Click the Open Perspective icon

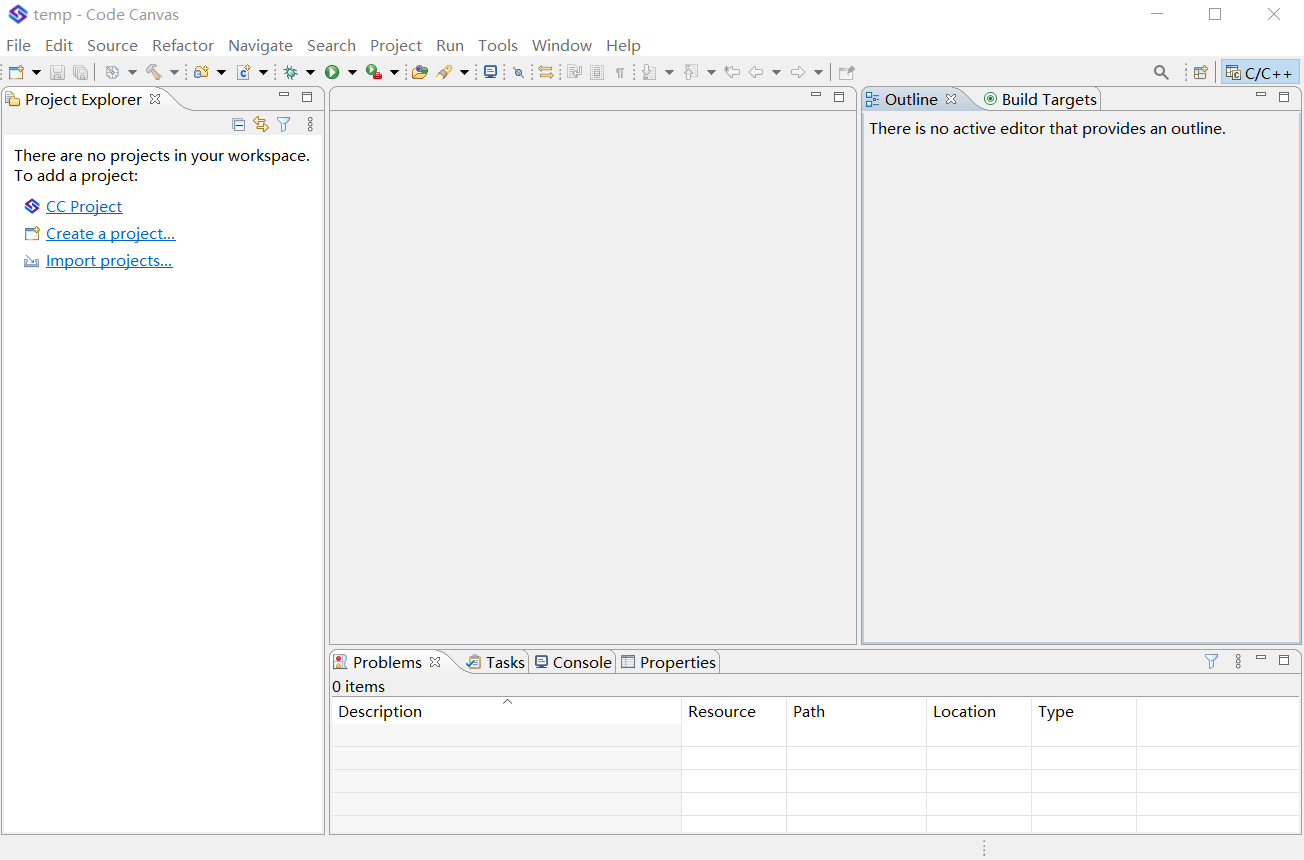[x=1200, y=72]
